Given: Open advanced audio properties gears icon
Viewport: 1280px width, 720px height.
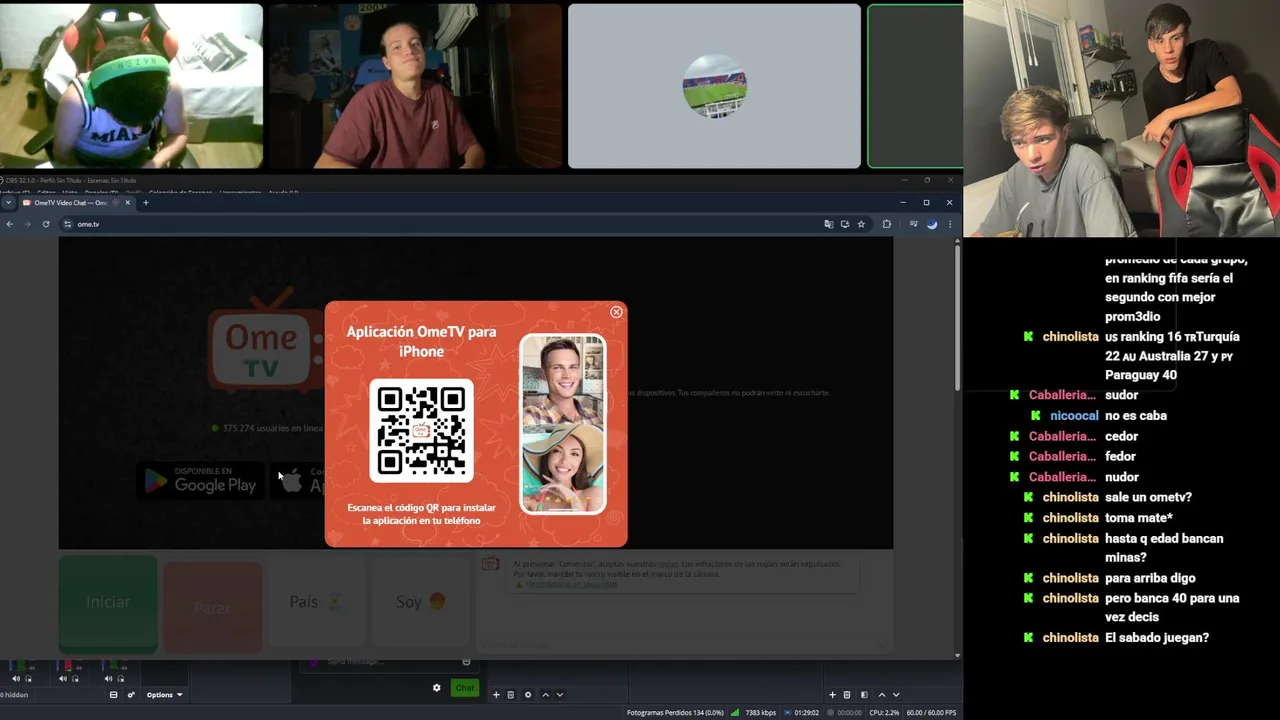Looking at the screenshot, I should click(x=131, y=695).
